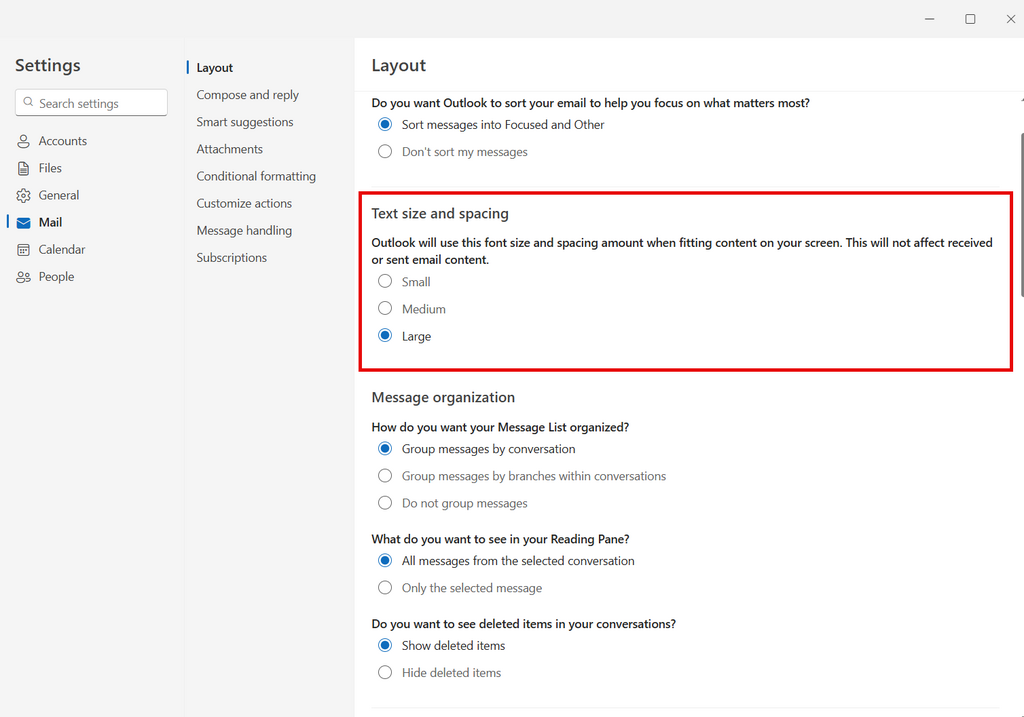The height and width of the screenshot is (717, 1024).
Task: Click the Text size and spacing heading
Action: 440,214
